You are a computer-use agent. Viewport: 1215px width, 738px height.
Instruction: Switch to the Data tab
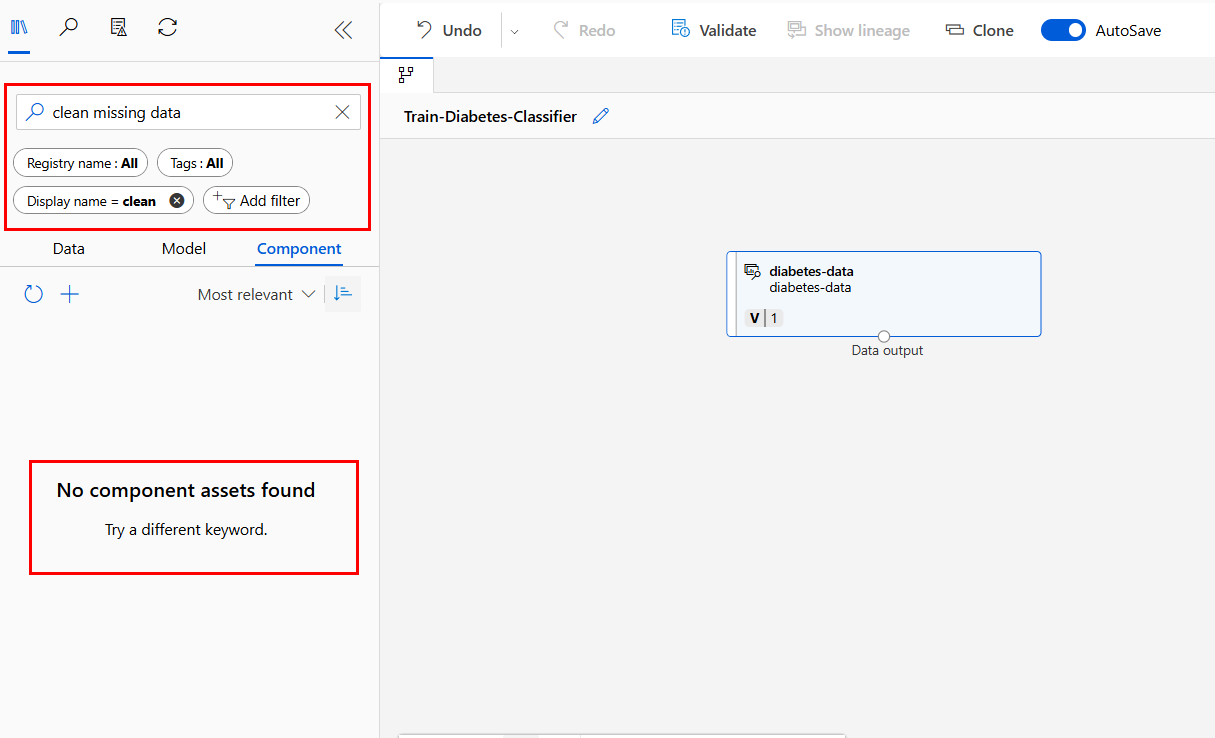[x=68, y=248]
